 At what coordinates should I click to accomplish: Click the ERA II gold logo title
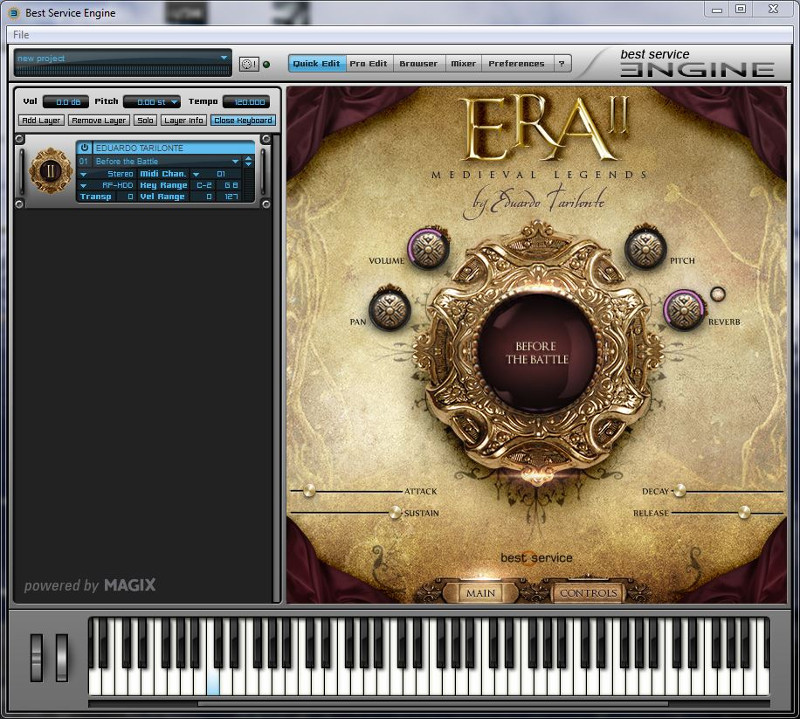click(545, 129)
